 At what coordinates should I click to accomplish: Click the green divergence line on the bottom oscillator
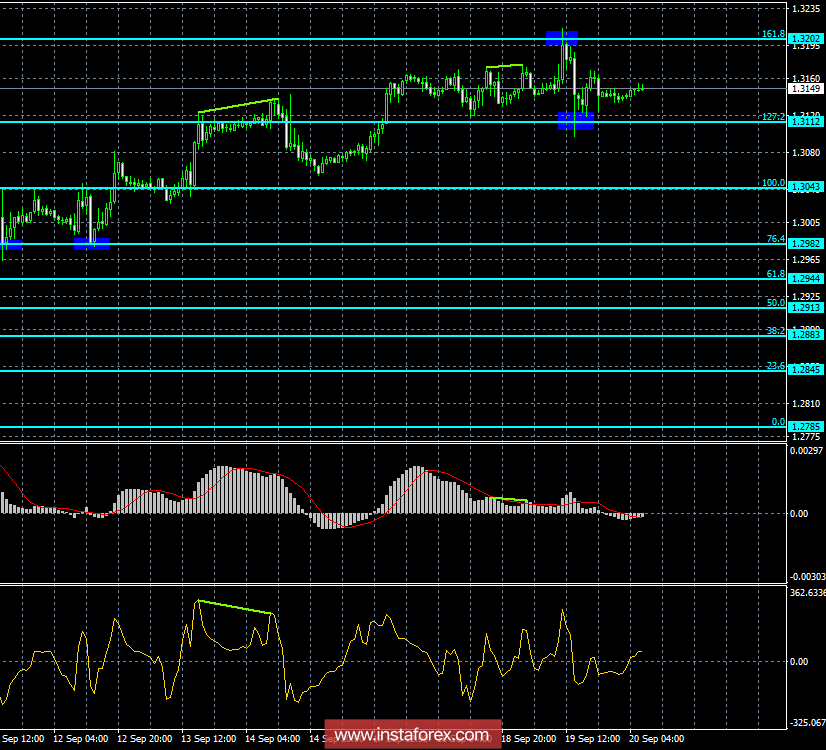235,607
